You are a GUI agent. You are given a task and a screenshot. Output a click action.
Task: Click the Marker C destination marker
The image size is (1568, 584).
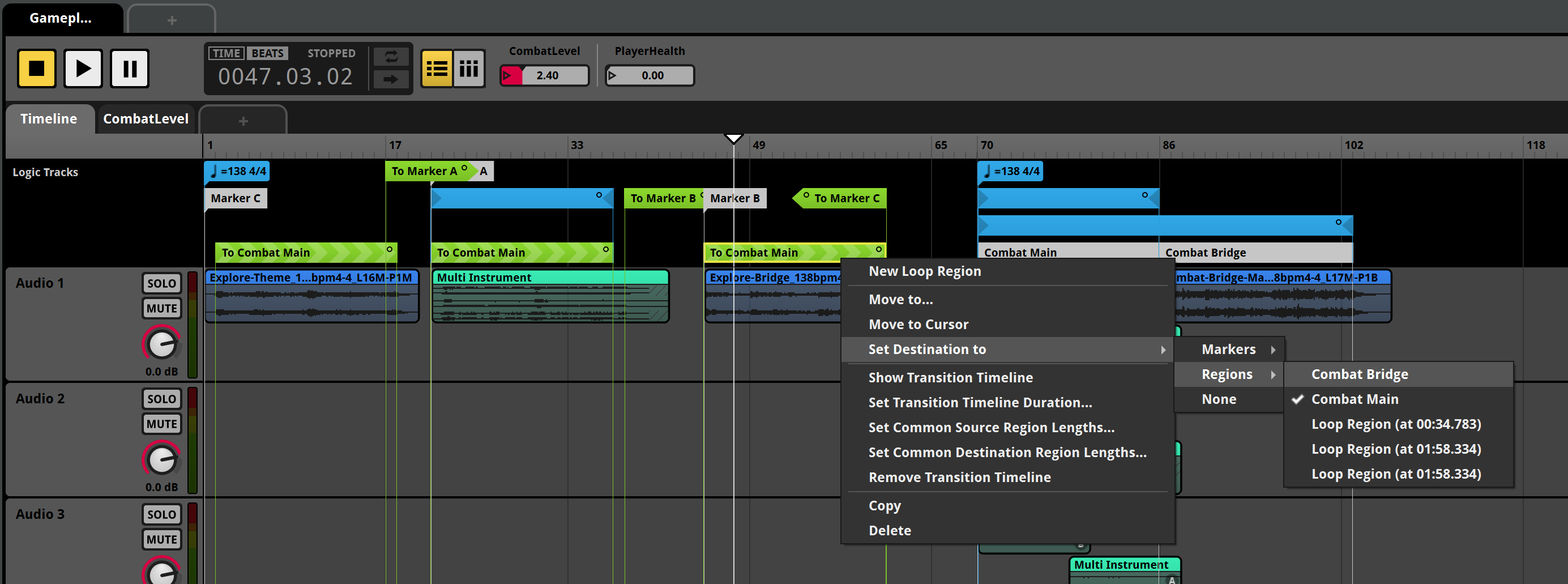coord(236,198)
